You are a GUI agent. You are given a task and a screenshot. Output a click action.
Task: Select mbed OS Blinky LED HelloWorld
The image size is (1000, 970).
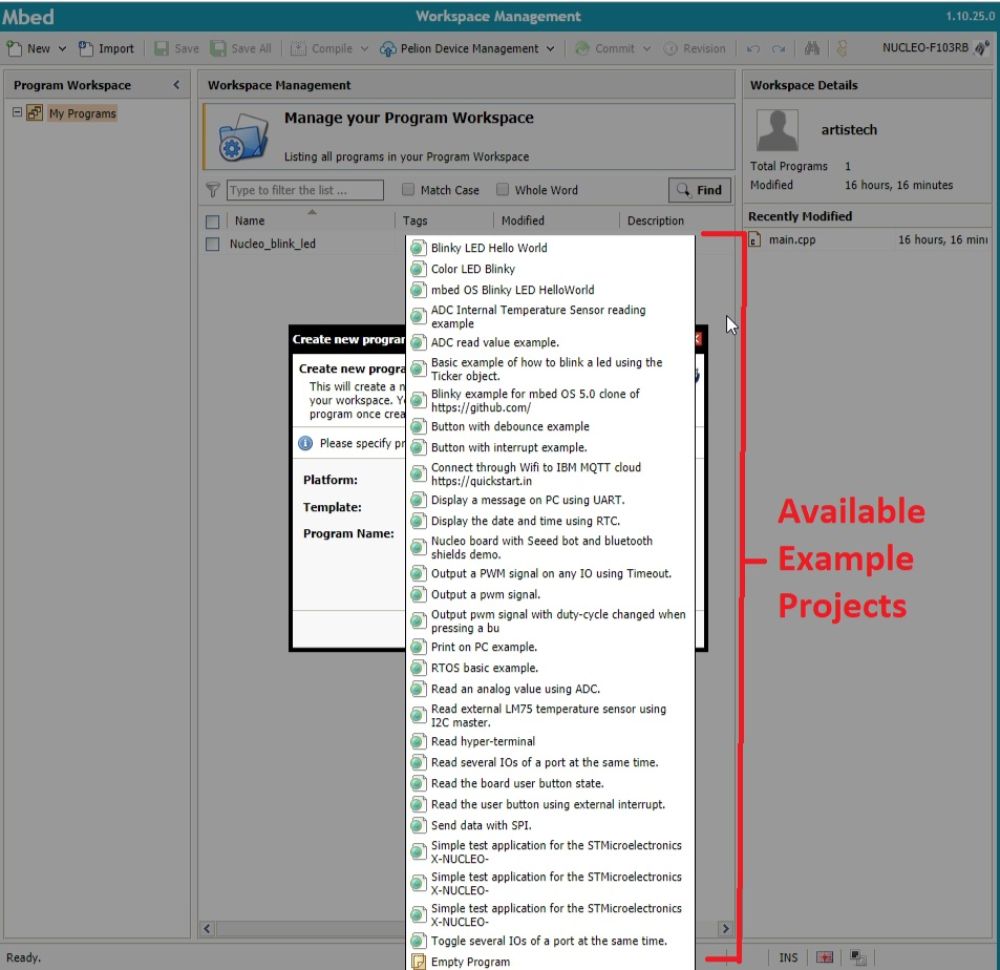coord(550,290)
